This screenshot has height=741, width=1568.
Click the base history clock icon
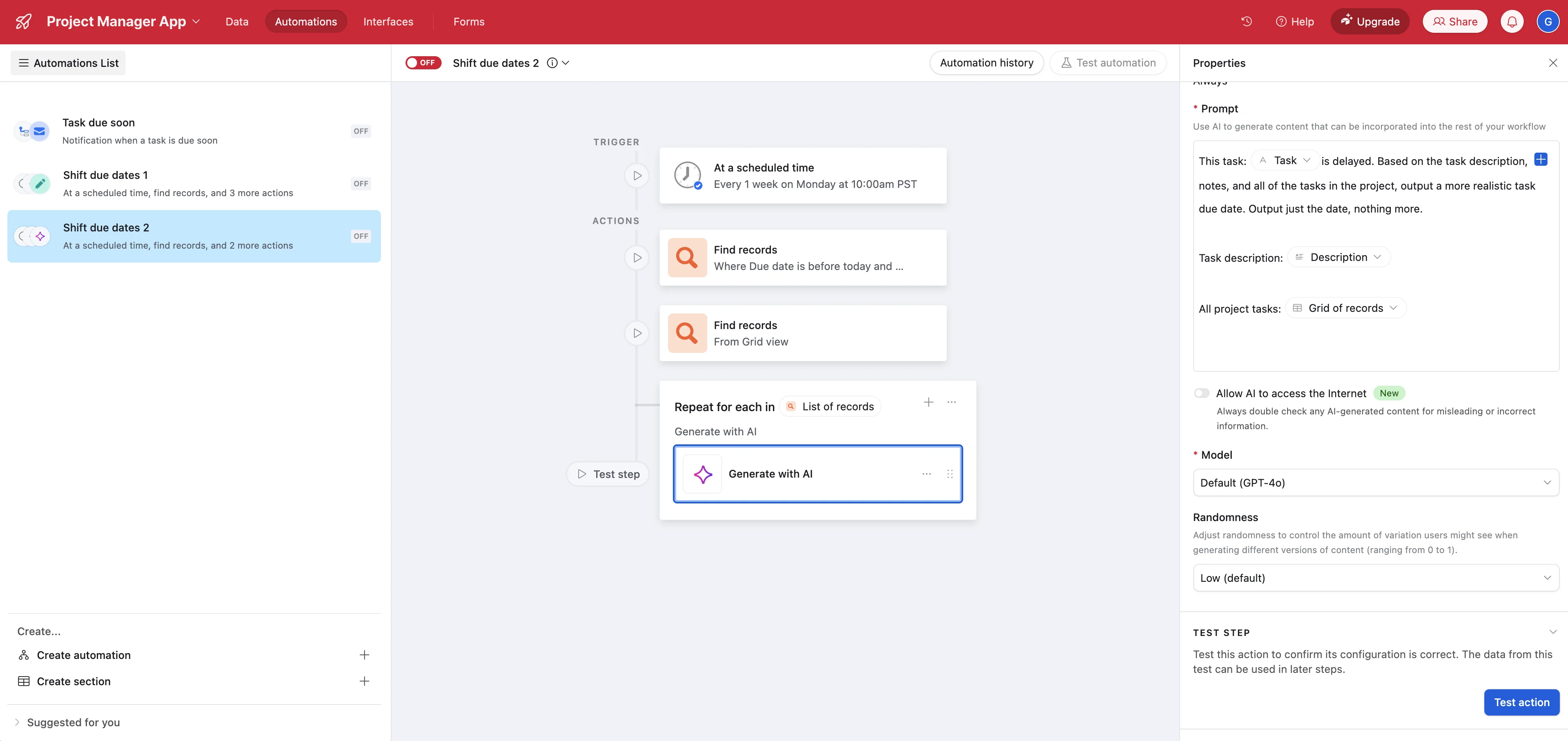click(1246, 21)
